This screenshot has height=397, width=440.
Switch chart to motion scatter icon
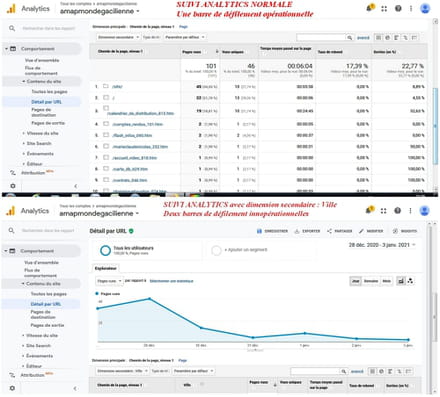pyautogui.click(x=410, y=281)
